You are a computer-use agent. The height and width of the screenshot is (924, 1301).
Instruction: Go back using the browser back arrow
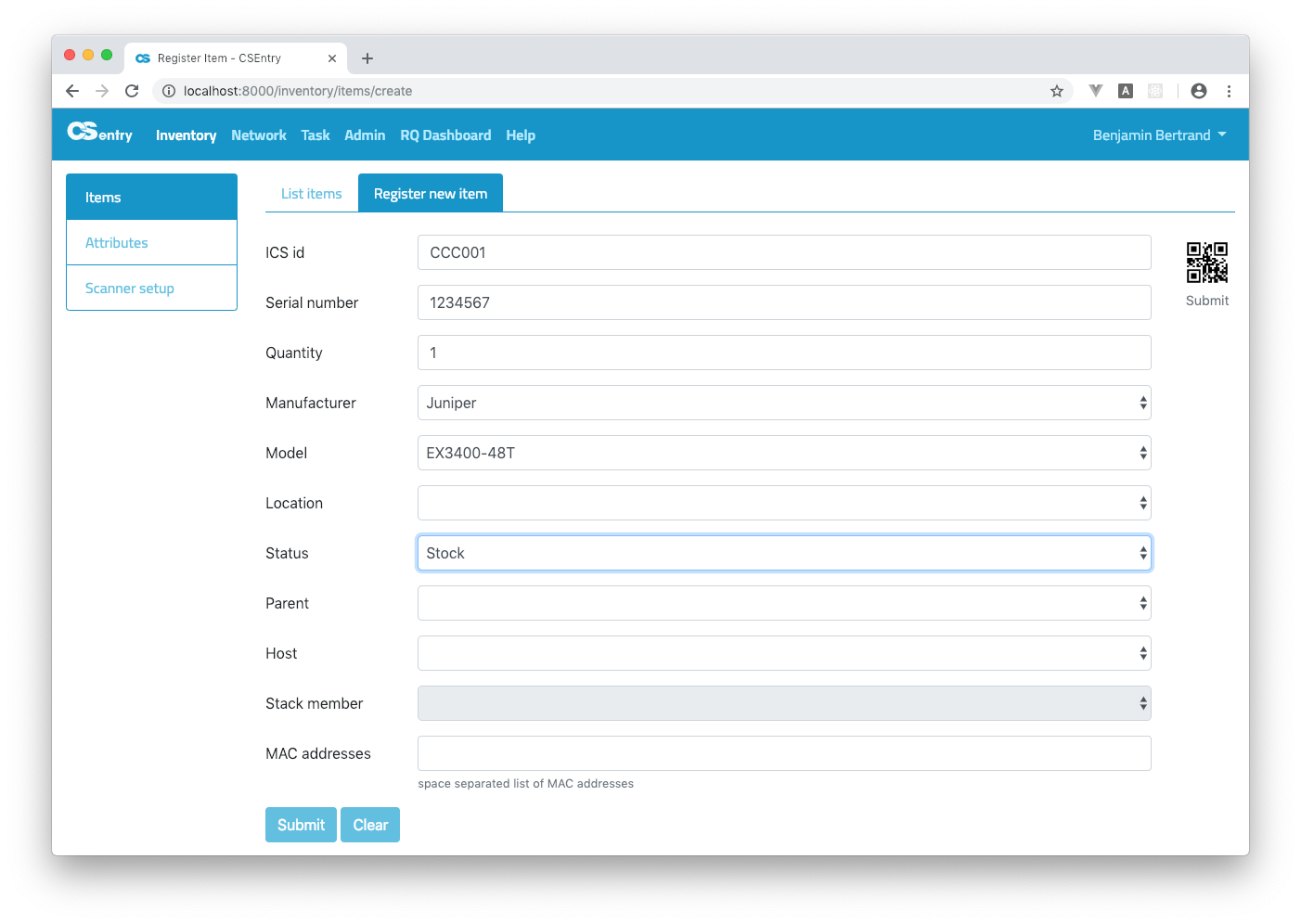[x=72, y=91]
